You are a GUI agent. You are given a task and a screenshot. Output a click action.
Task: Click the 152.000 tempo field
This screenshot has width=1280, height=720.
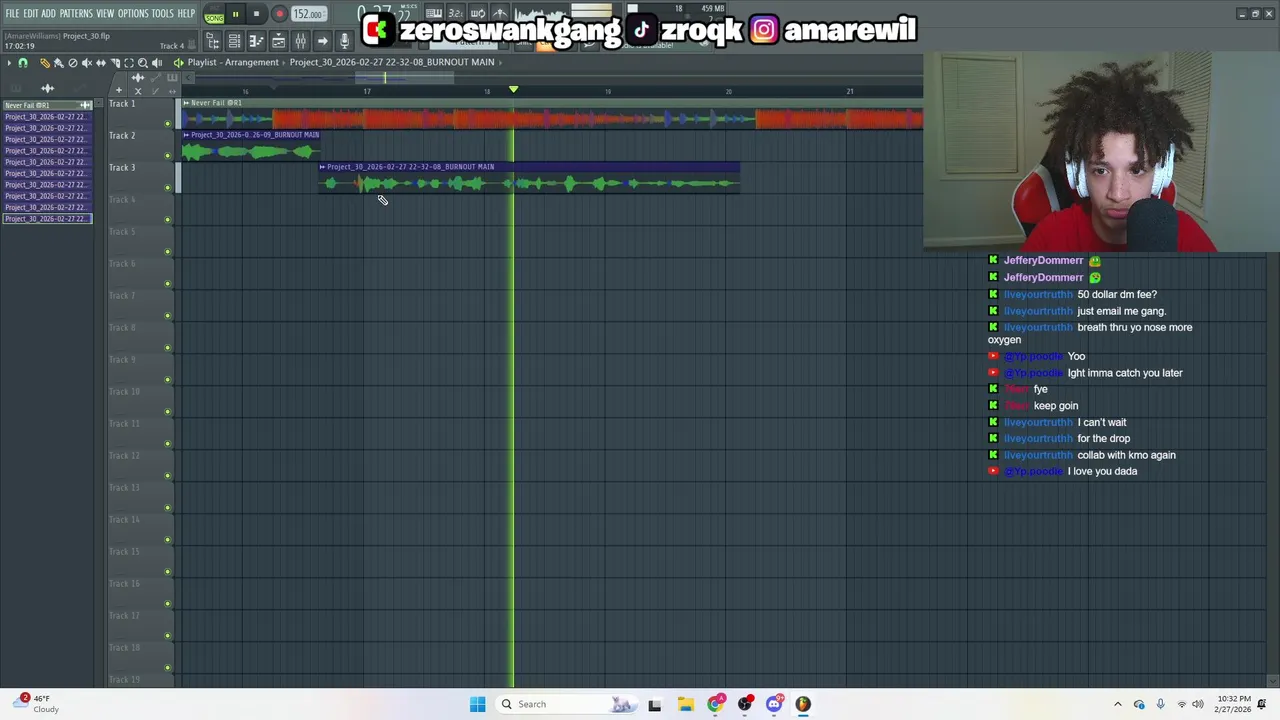[x=308, y=14]
